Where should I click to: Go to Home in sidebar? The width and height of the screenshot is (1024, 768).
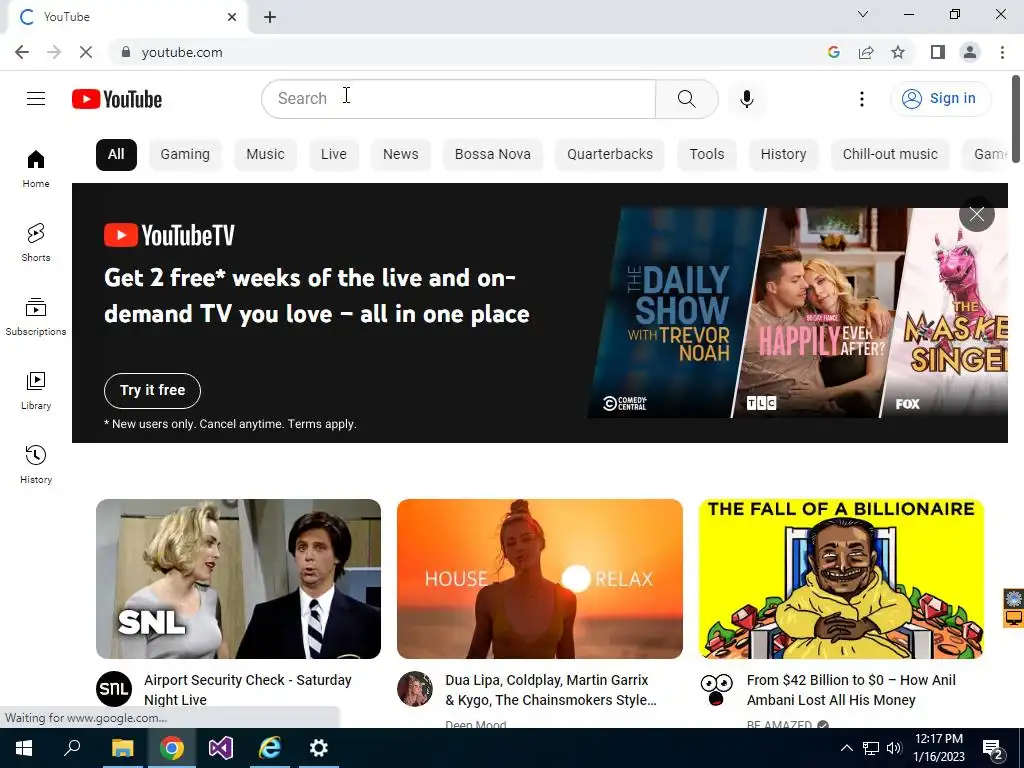point(36,168)
